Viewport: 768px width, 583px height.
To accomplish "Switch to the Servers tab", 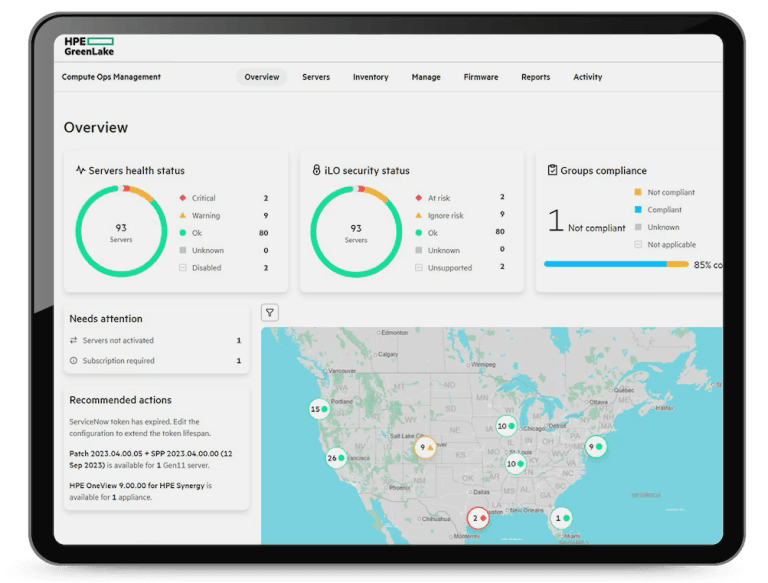I will (x=316, y=77).
